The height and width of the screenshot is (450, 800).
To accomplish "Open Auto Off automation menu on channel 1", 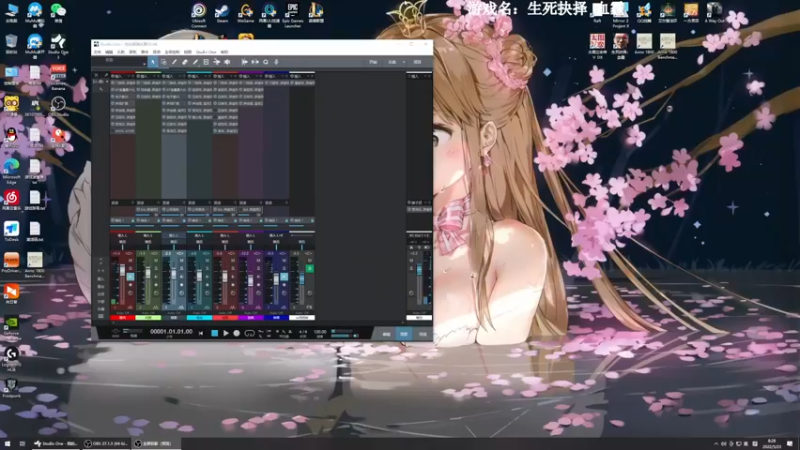I will click(x=122, y=313).
